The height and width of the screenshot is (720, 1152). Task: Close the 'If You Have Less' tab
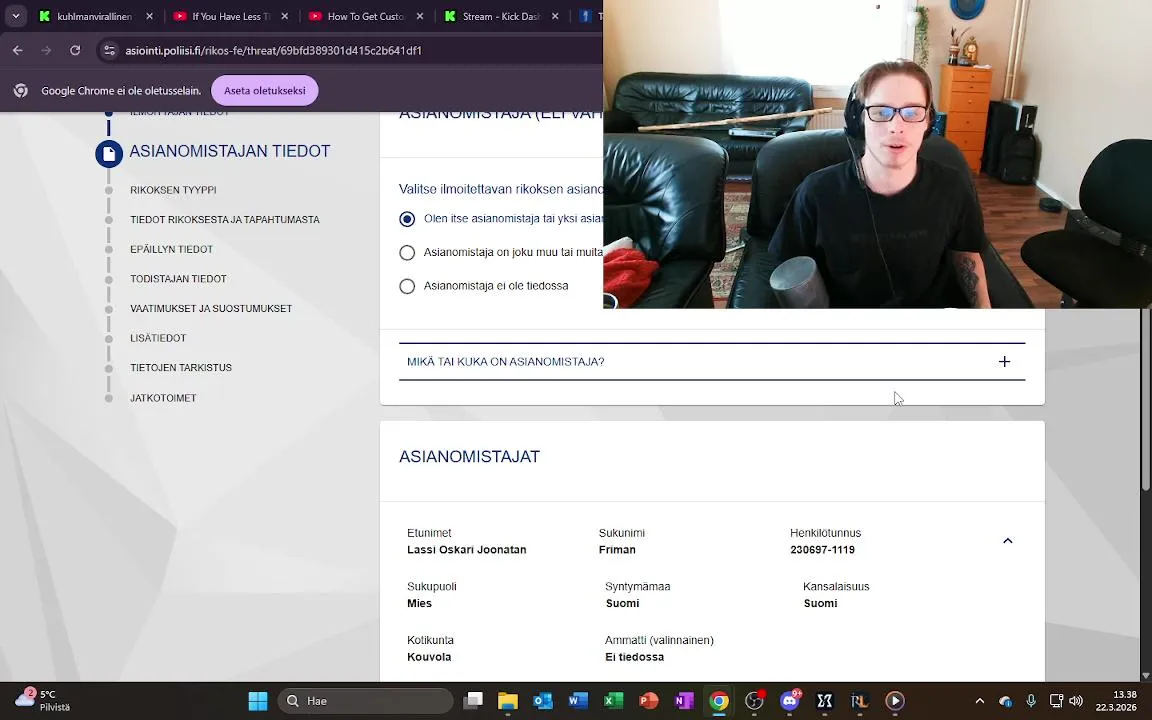pos(284,16)
